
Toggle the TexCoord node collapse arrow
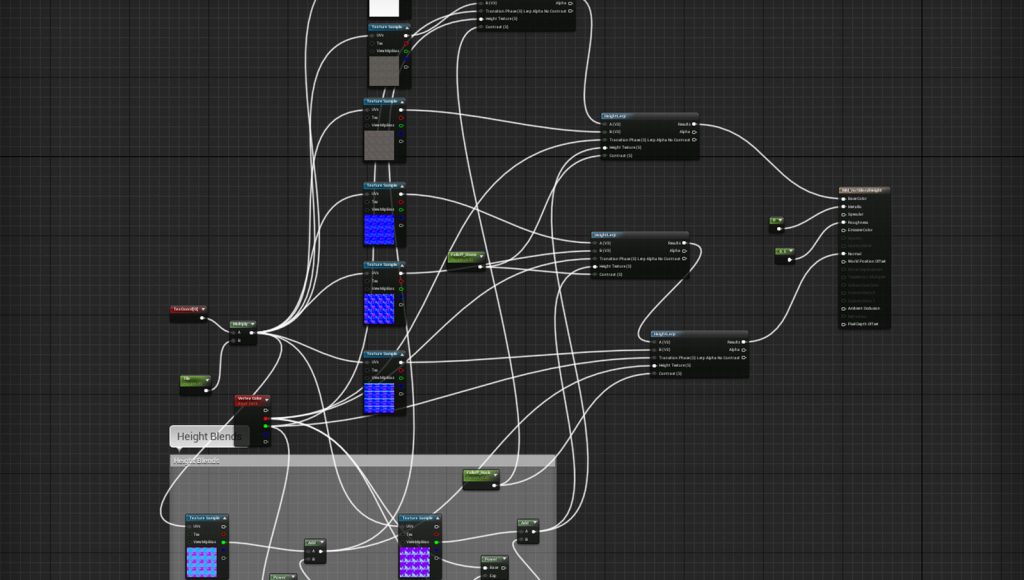203,310
